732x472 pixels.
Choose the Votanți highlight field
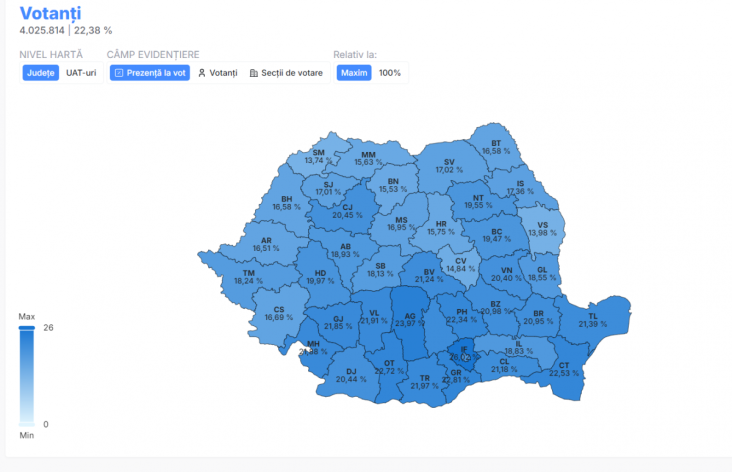(x=222, y=73)
